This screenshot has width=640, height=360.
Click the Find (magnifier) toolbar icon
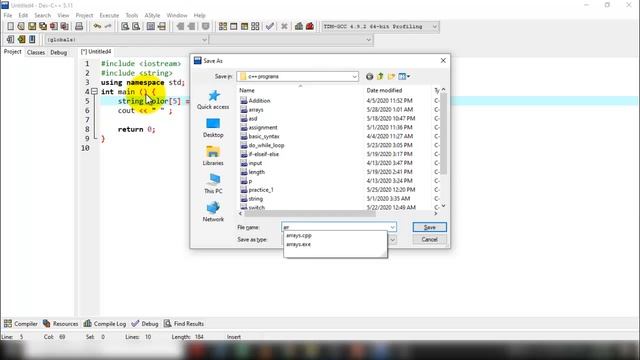point(125,27)
